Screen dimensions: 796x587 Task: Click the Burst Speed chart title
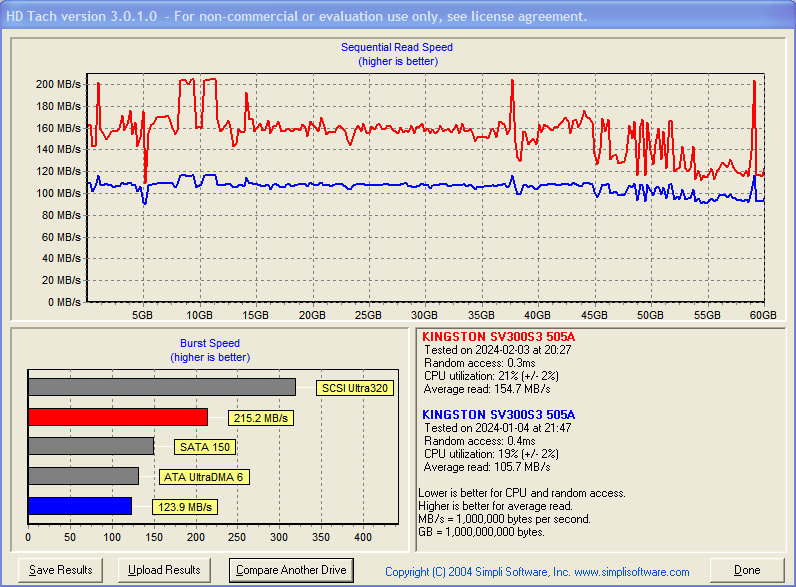point(210,343)
